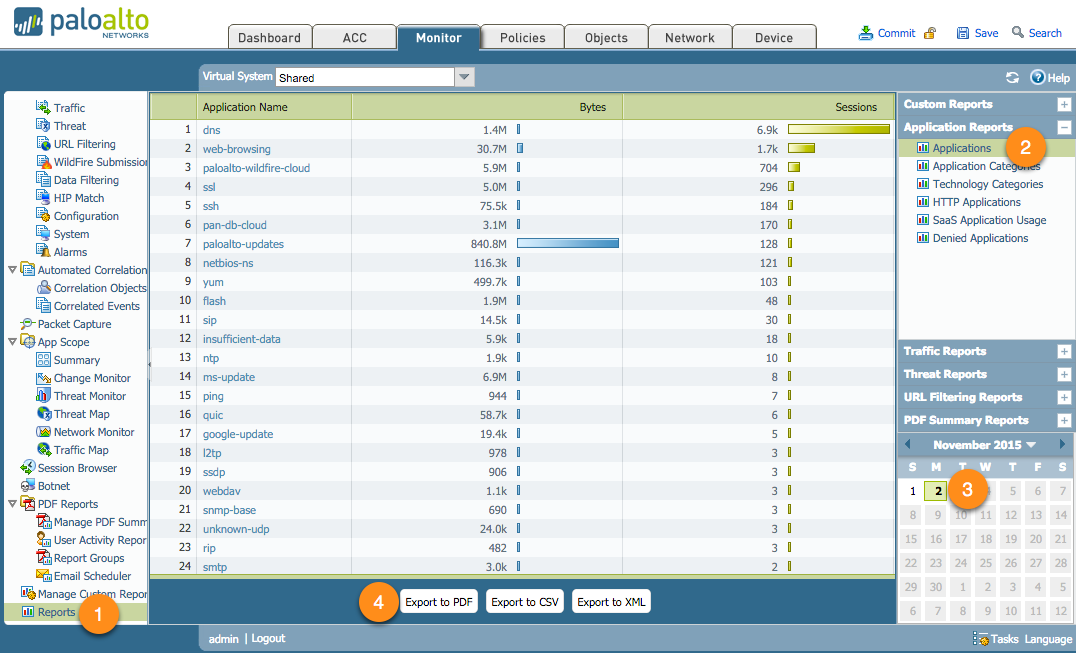Switch to the Policies tab
The height and width of the screenshot is (653, 1076).
pos(523,38)
